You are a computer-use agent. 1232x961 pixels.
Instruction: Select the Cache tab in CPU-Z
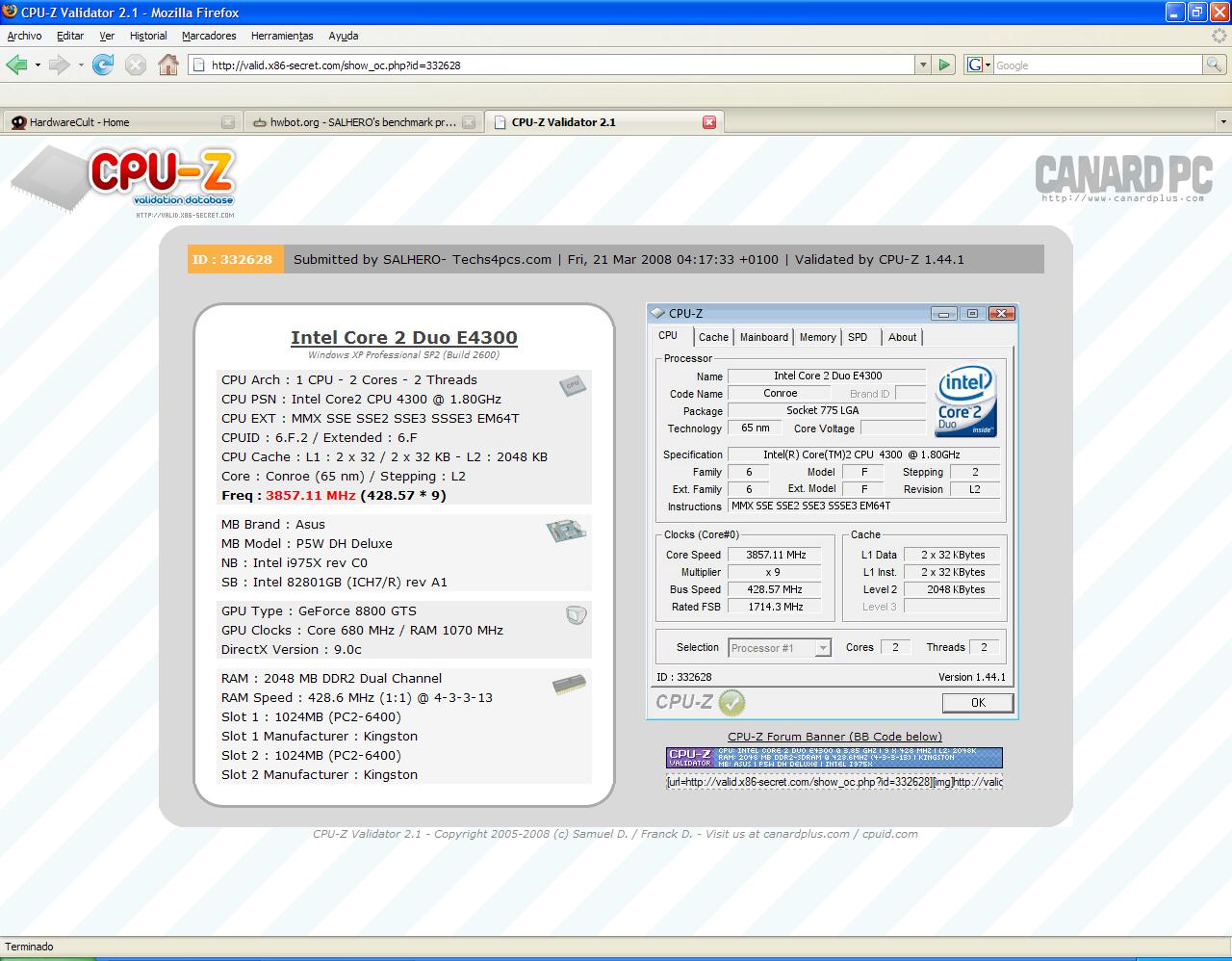pos(713,337)
